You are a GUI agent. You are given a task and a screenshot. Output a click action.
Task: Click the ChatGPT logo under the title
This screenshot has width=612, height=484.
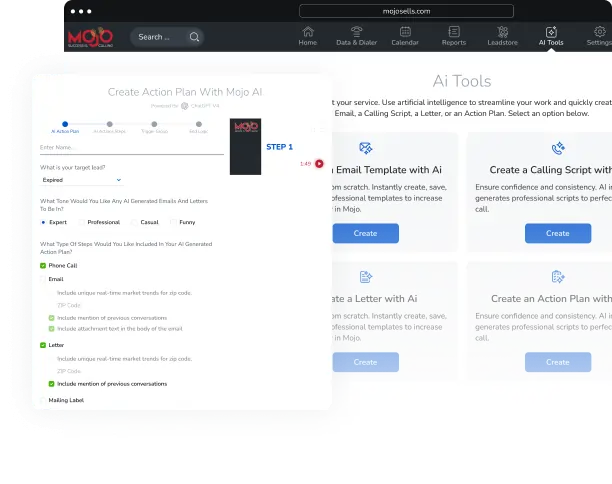(185, 106)
